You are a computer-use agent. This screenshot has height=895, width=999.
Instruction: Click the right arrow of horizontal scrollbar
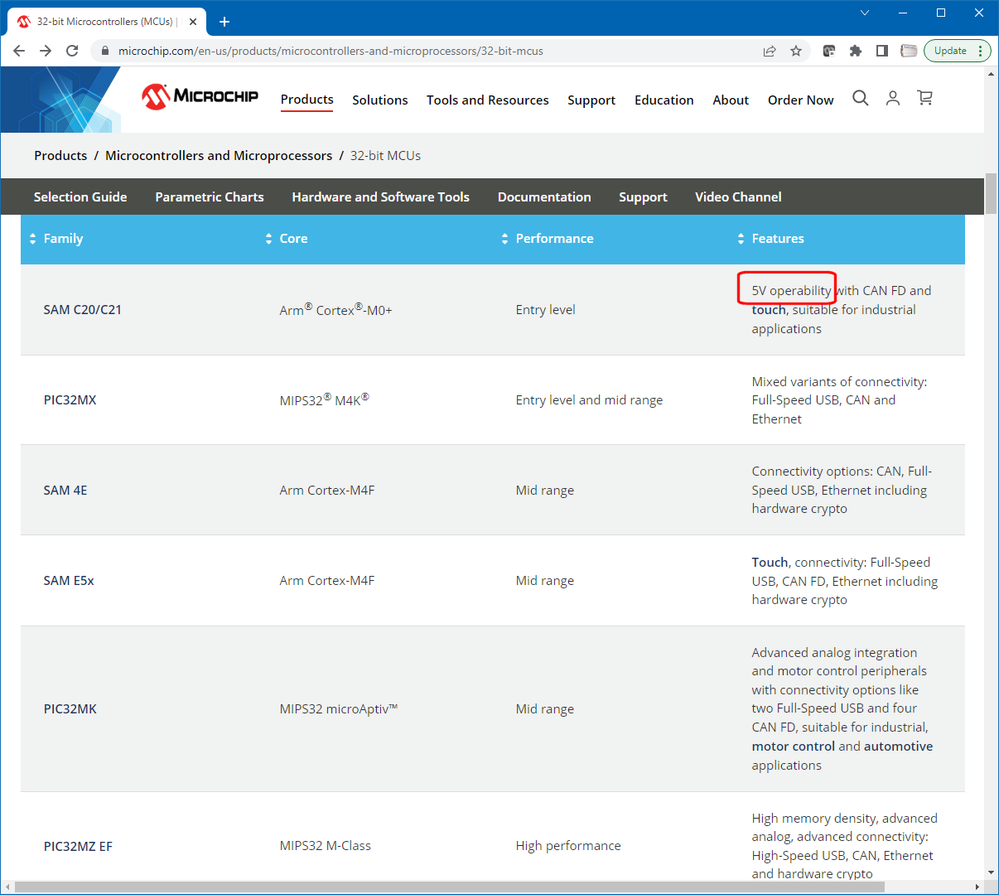tap(977, 887)
